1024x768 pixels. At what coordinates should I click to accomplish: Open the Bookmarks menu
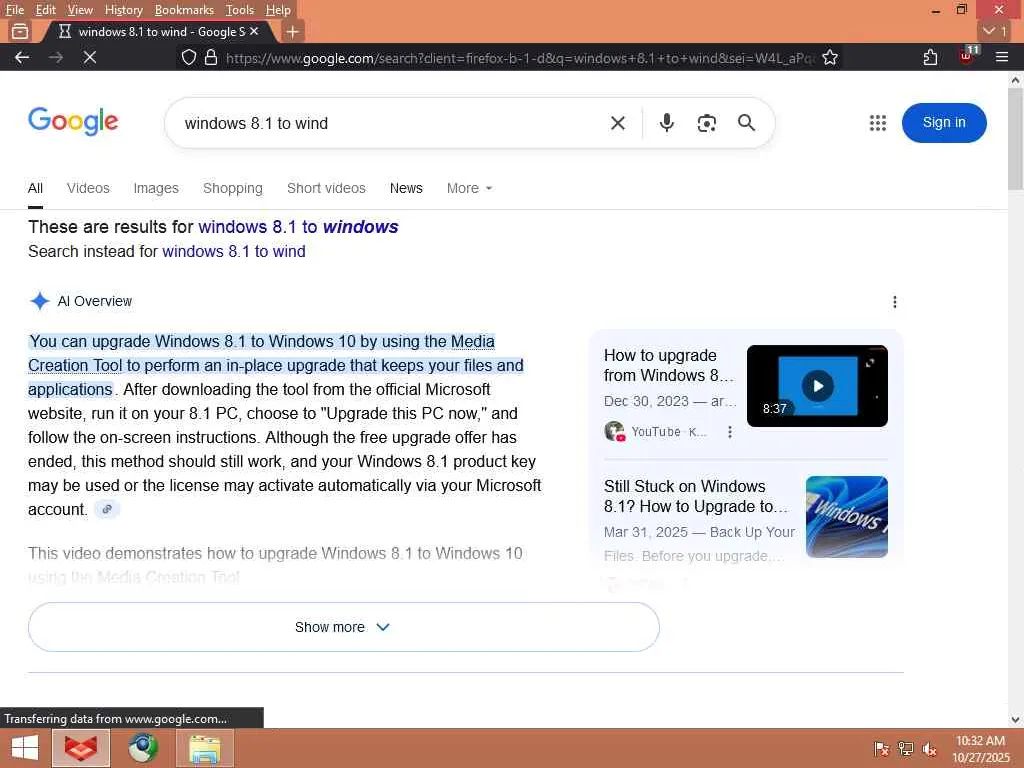click(184, 10)
